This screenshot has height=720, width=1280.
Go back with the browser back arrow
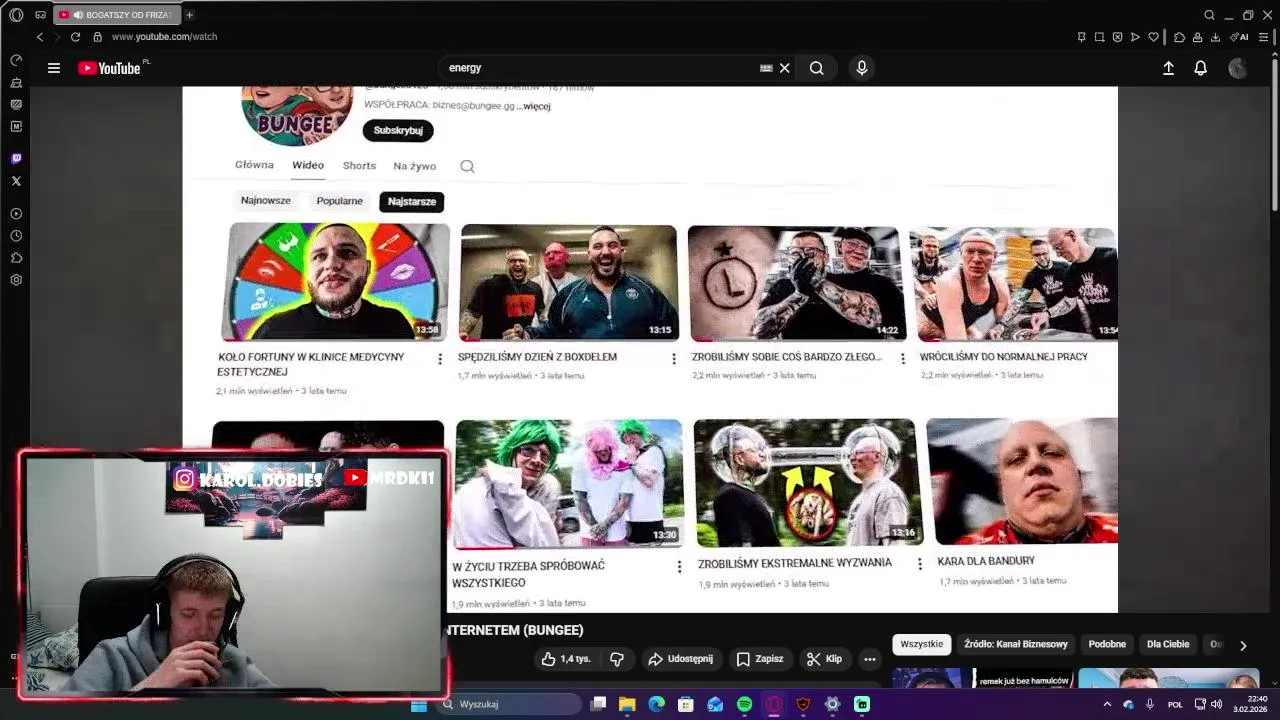click(x=40, y=37)
